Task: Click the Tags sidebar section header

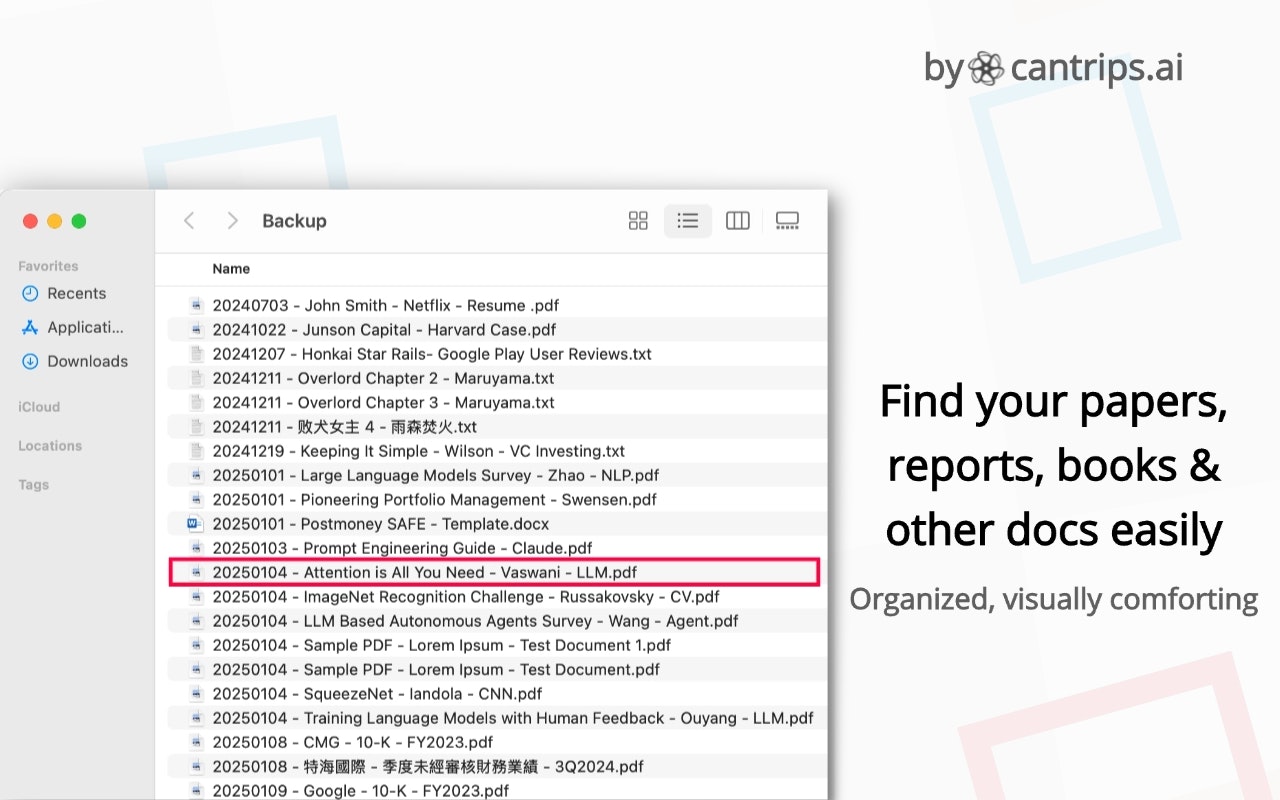Action: [x=33, y=485]
